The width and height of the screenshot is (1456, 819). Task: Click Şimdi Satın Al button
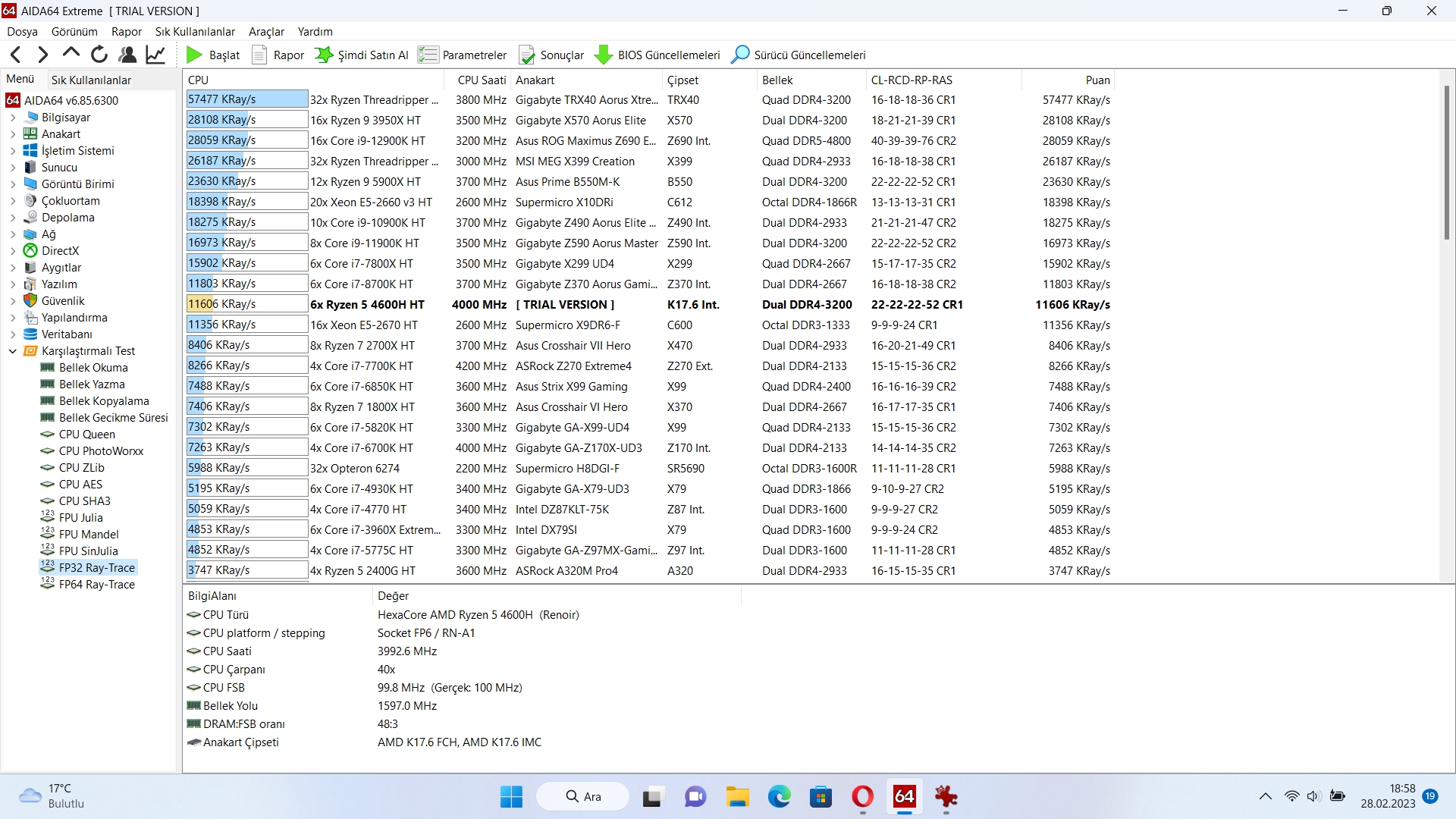pos(362,55)
